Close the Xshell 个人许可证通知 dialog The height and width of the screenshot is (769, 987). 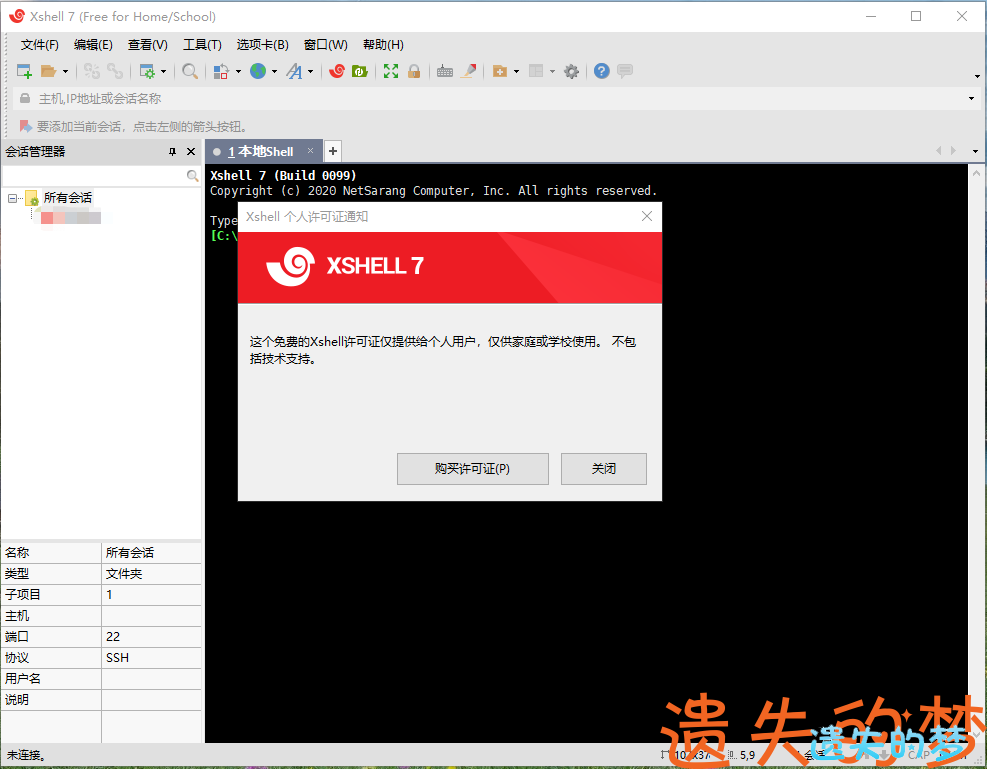coord(646,216)
